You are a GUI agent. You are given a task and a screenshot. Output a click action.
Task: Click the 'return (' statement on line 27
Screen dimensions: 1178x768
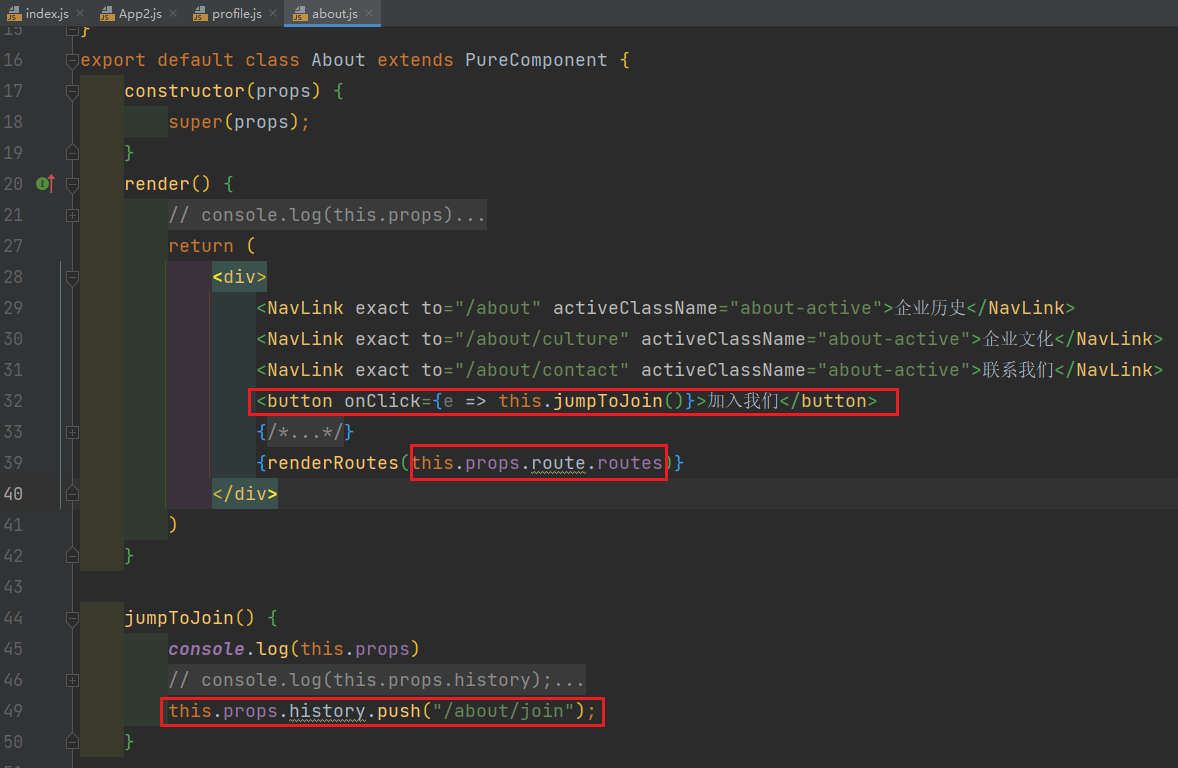[x=212, y=246]
